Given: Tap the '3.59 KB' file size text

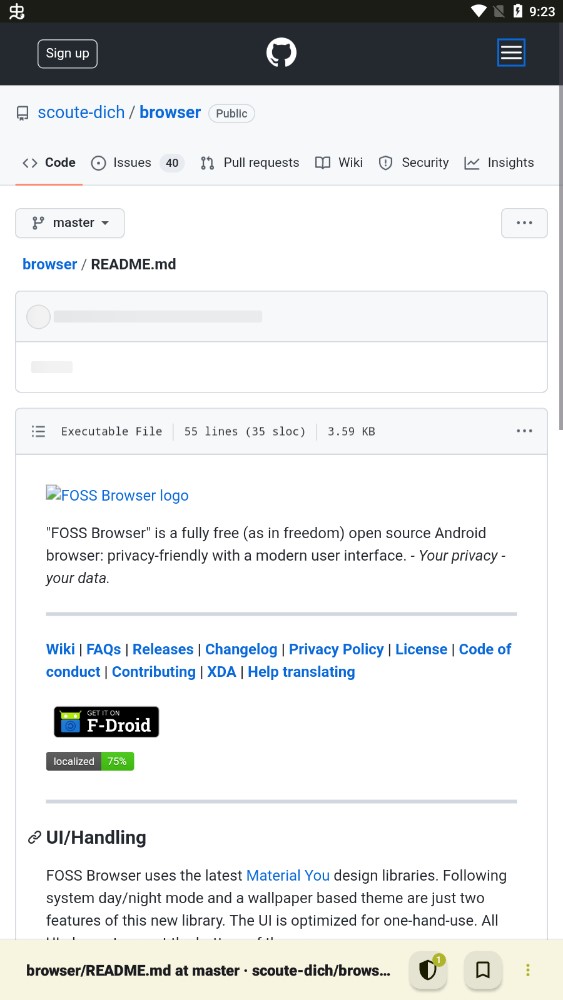Looking at the screenshot, I should [x=351, y=431].
